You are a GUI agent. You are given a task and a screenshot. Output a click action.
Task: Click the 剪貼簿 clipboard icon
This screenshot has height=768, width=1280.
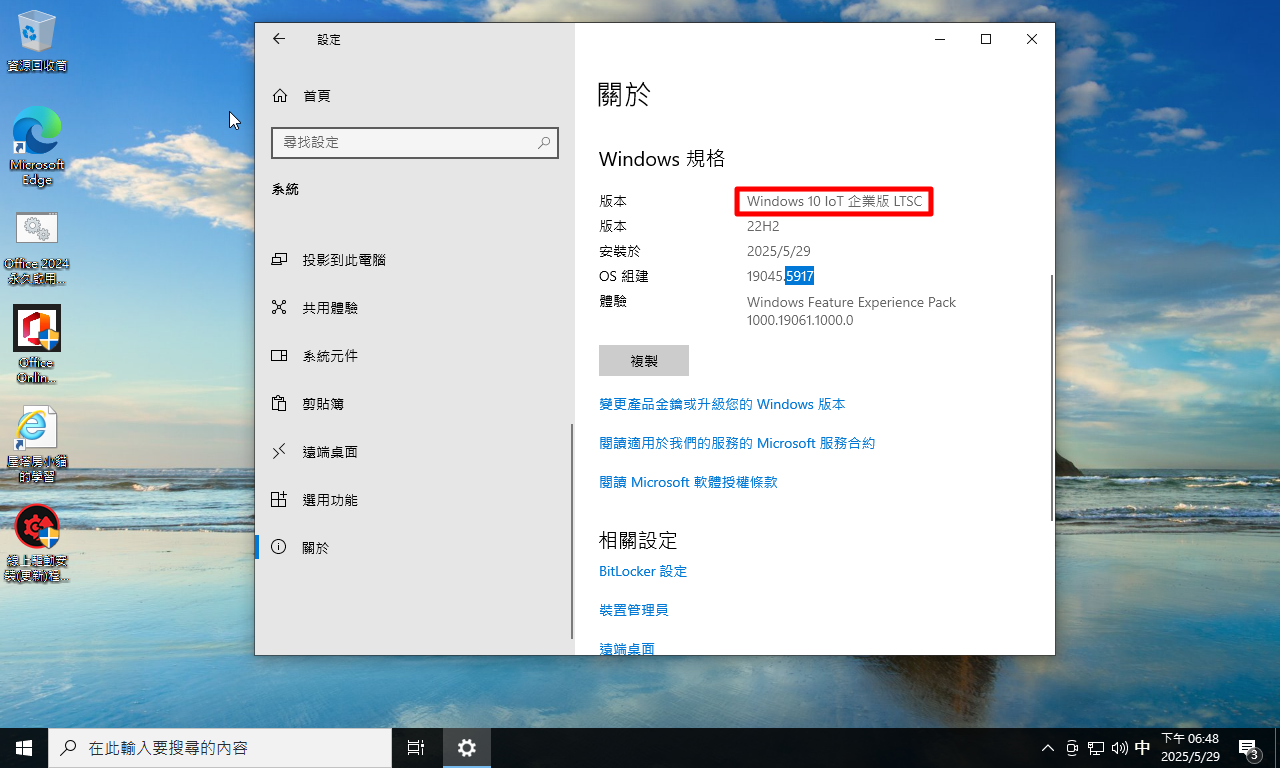(280, 404)
